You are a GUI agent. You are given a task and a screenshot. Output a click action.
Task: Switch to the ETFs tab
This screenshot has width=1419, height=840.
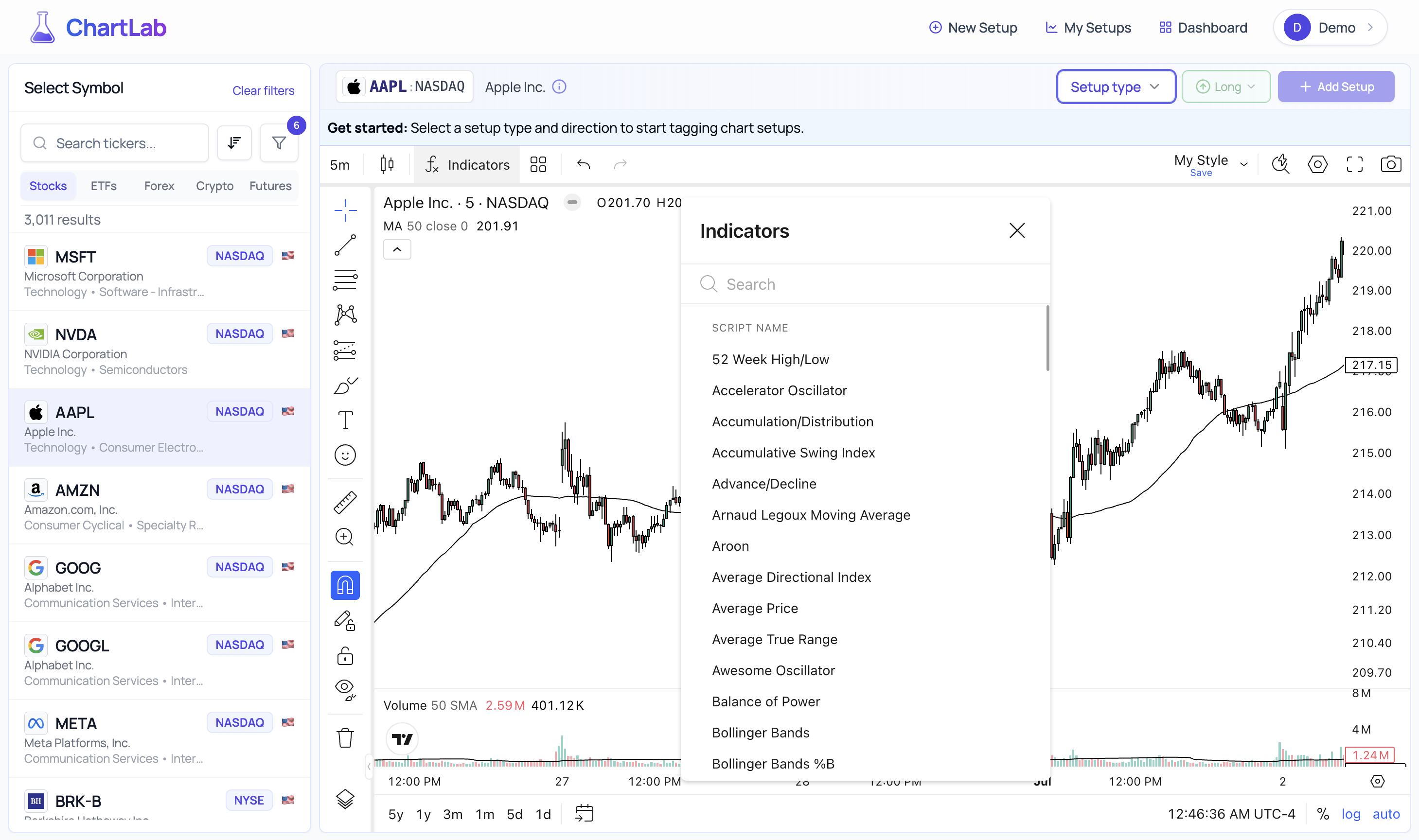coord(104,186)
